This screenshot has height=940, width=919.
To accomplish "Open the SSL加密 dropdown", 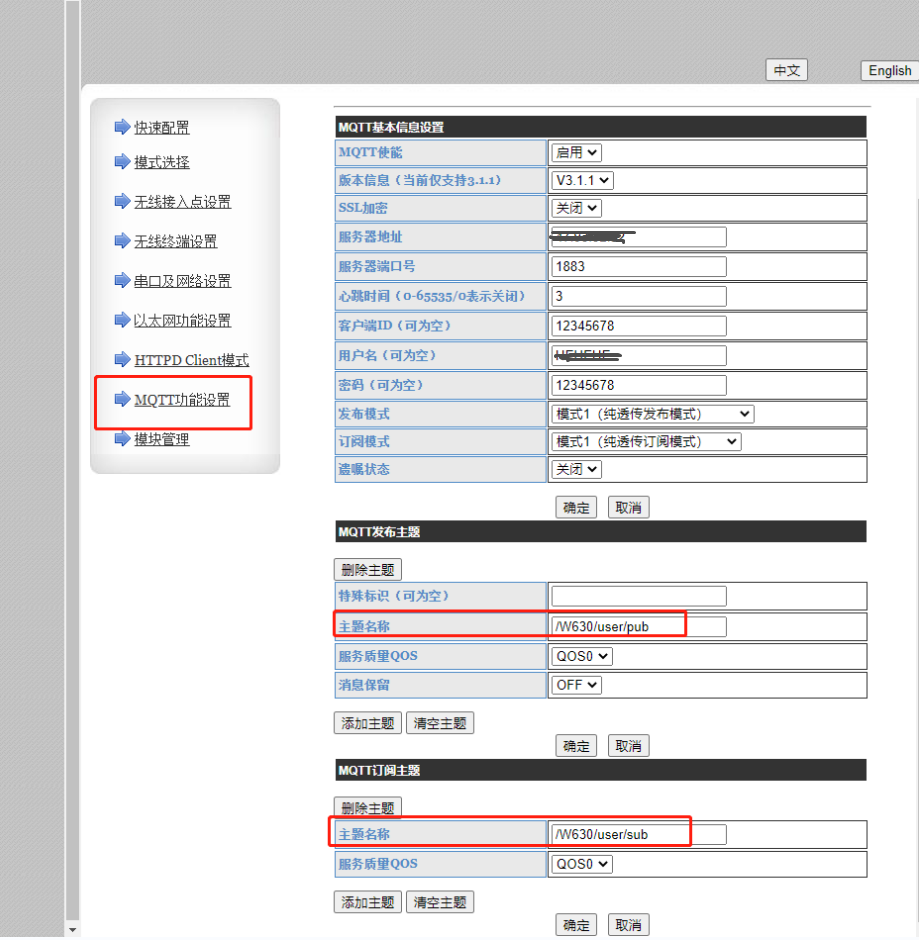I will pos(577,208).
